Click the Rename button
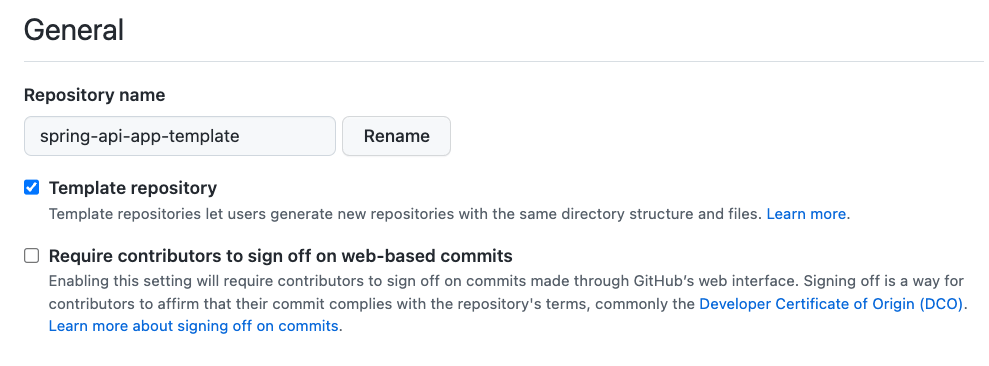The image size is (989, 366). (x=396, y=136)
